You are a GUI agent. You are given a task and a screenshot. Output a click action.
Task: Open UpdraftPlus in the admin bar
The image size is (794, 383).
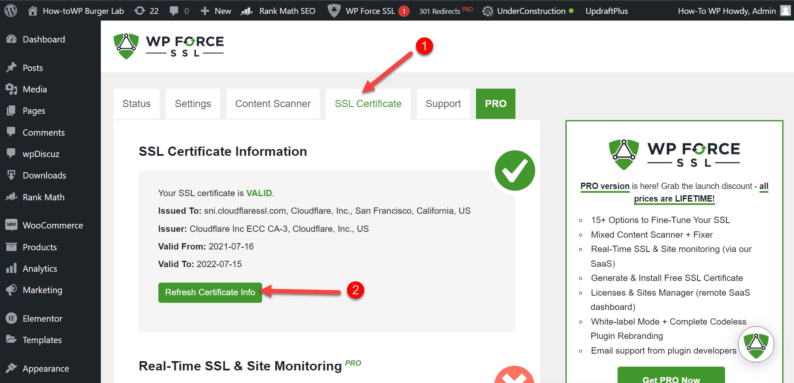click(607, 11)
